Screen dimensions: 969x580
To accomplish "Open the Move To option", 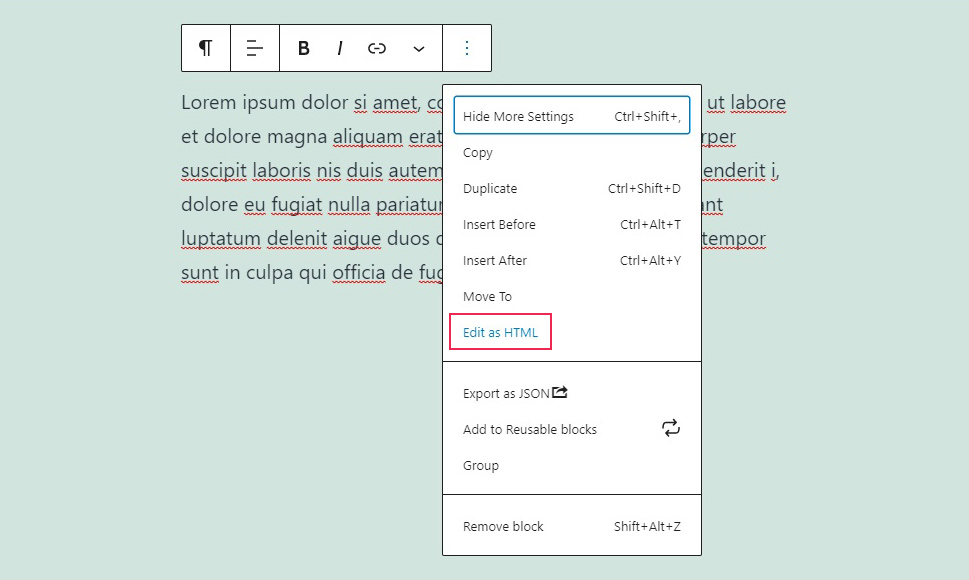I will (487, 296).
